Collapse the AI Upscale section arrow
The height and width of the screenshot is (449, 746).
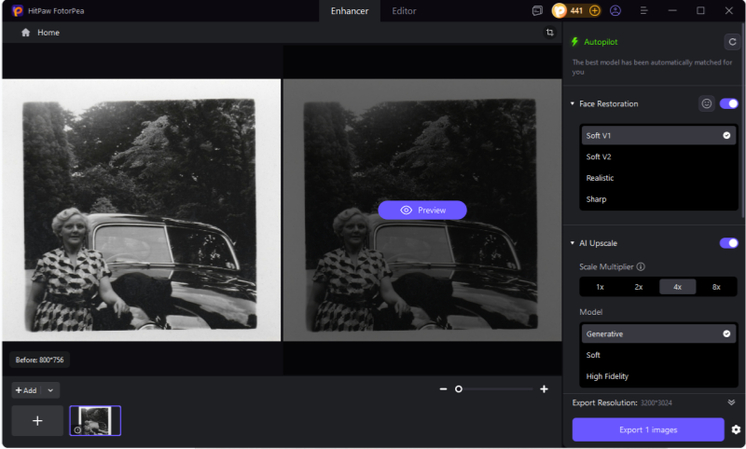pos(572,243)
